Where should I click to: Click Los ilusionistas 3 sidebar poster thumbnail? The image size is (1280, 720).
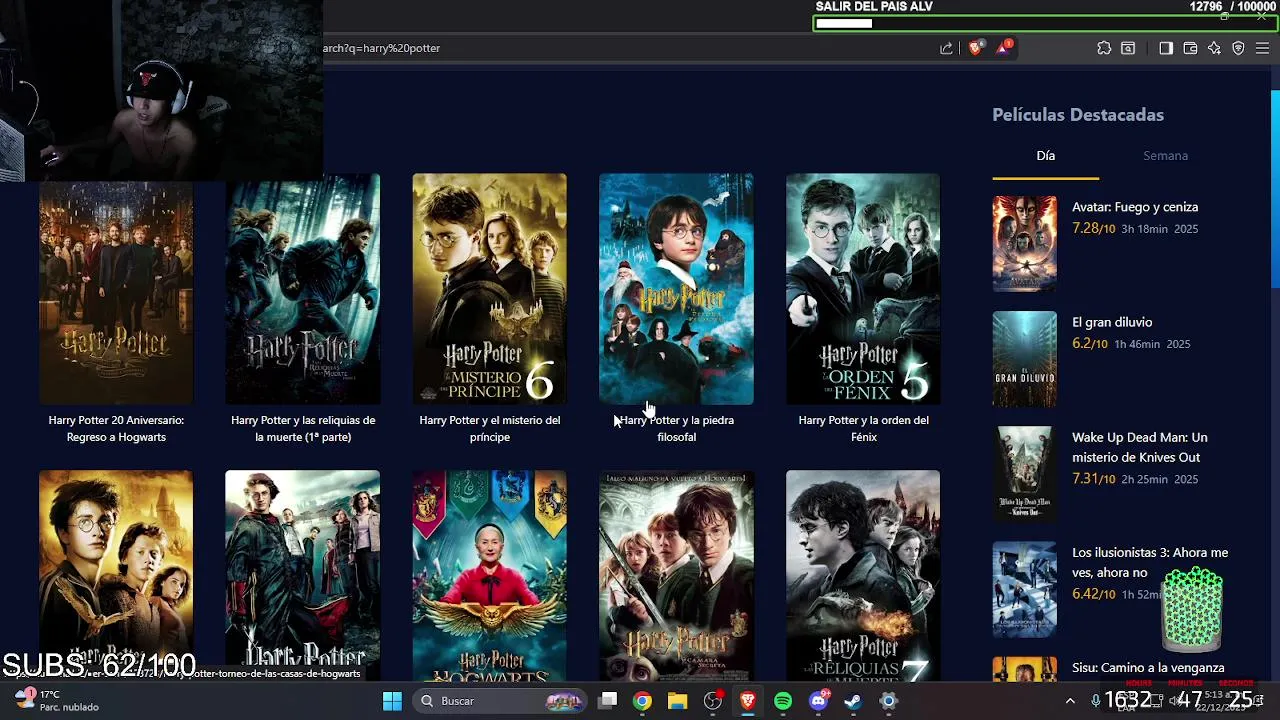1024,589
